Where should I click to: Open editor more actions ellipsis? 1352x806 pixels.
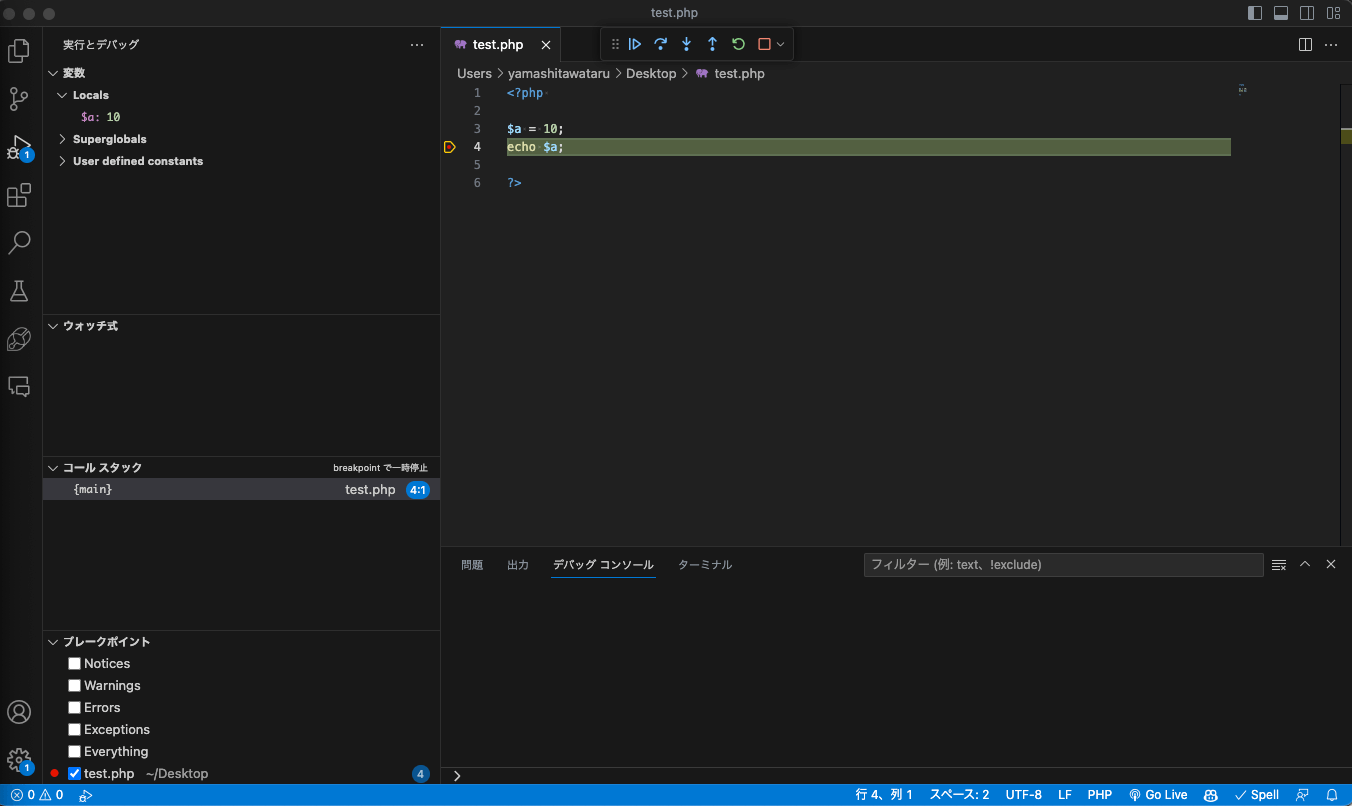(1331, 45)
